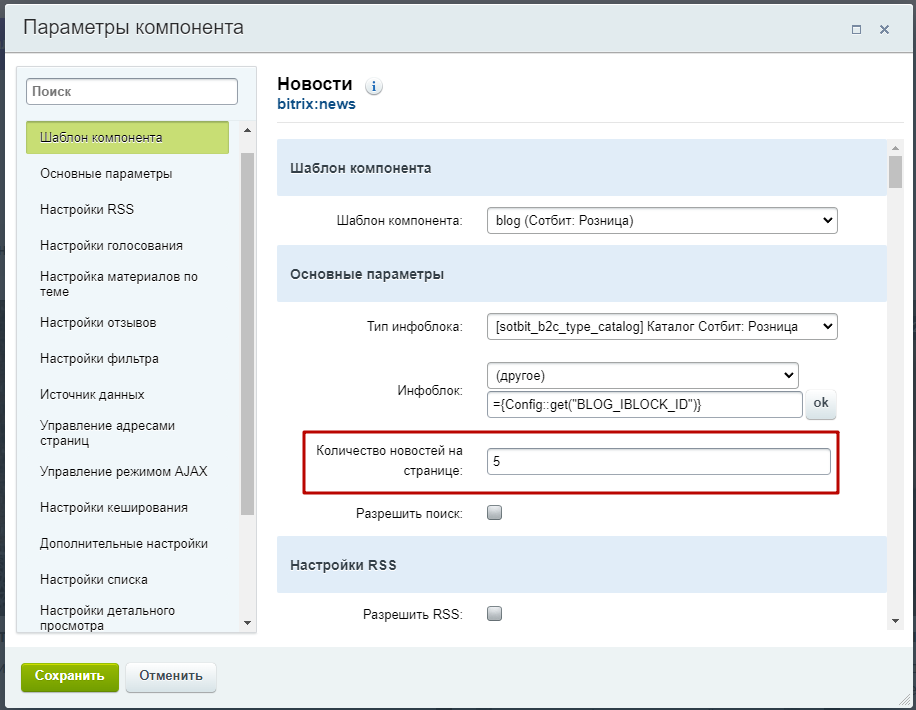This screenshot has height=710, width=916.
Task: Click the Инфоблок code input field
Action: pos(644,405)
